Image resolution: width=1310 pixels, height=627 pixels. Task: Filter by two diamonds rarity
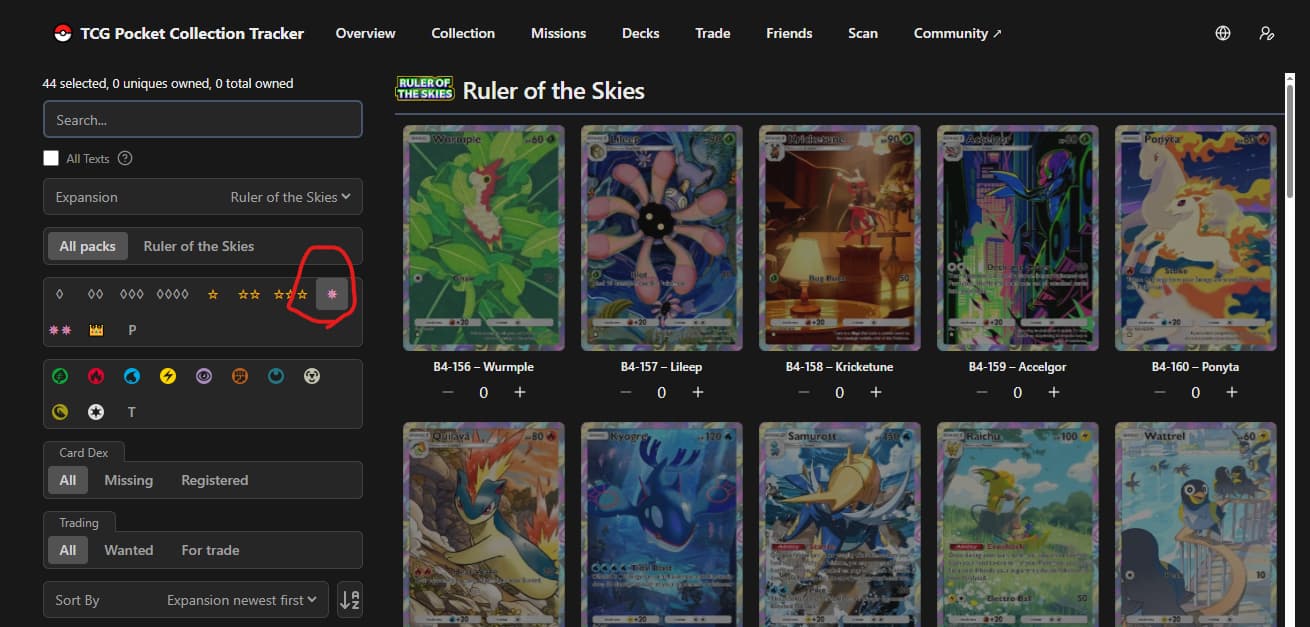pos(95,294)
